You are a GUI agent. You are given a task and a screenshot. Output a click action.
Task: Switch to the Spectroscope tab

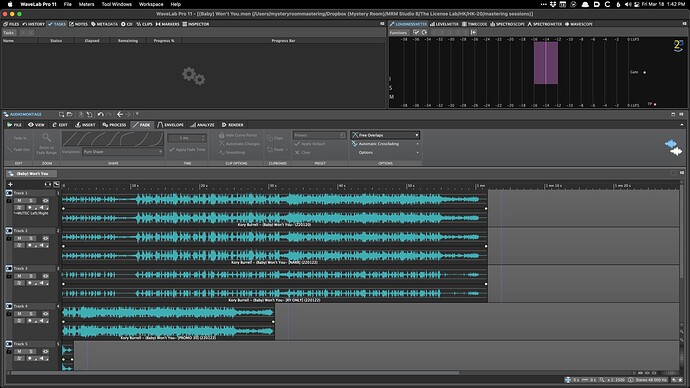[x=507, y=24]
